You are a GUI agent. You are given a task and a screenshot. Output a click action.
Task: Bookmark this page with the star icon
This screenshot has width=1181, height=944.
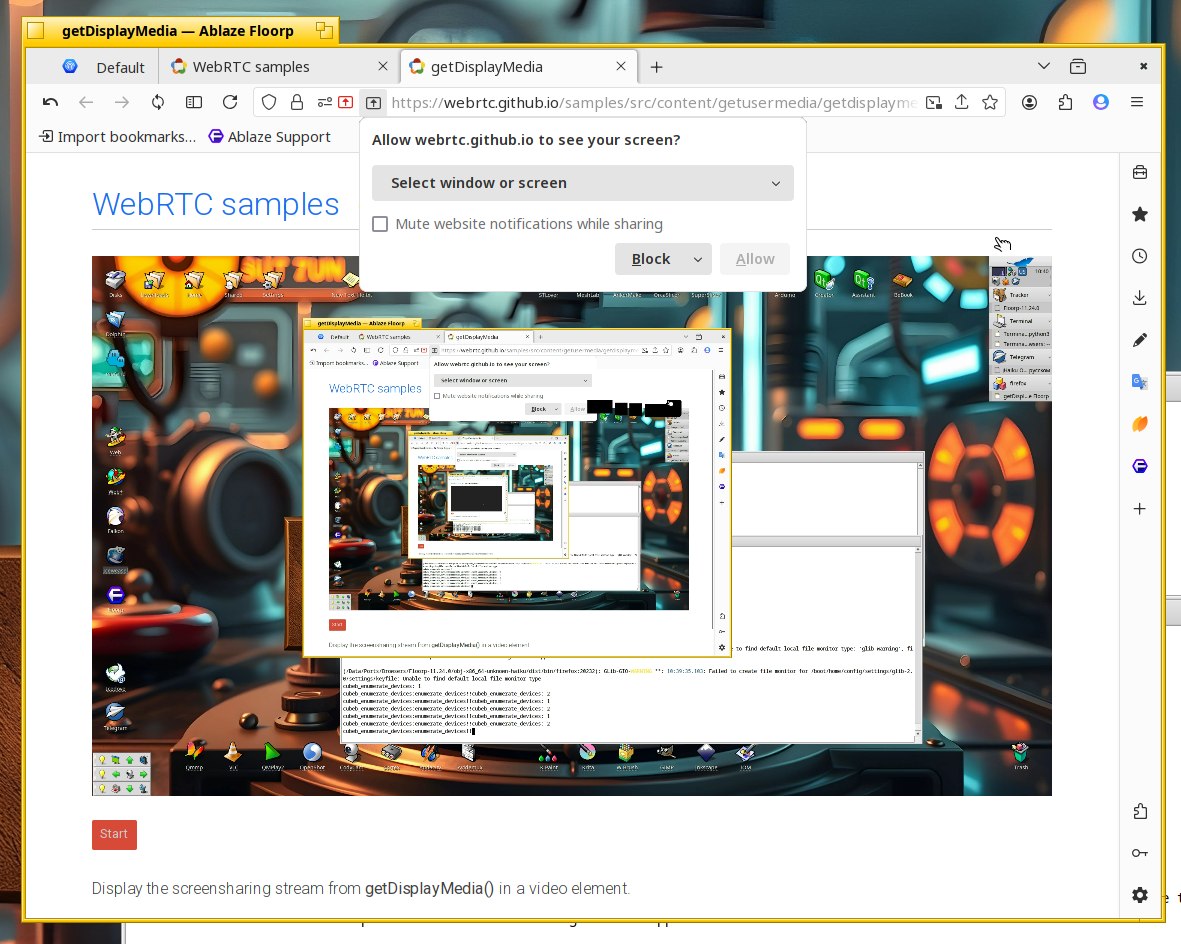990,102
